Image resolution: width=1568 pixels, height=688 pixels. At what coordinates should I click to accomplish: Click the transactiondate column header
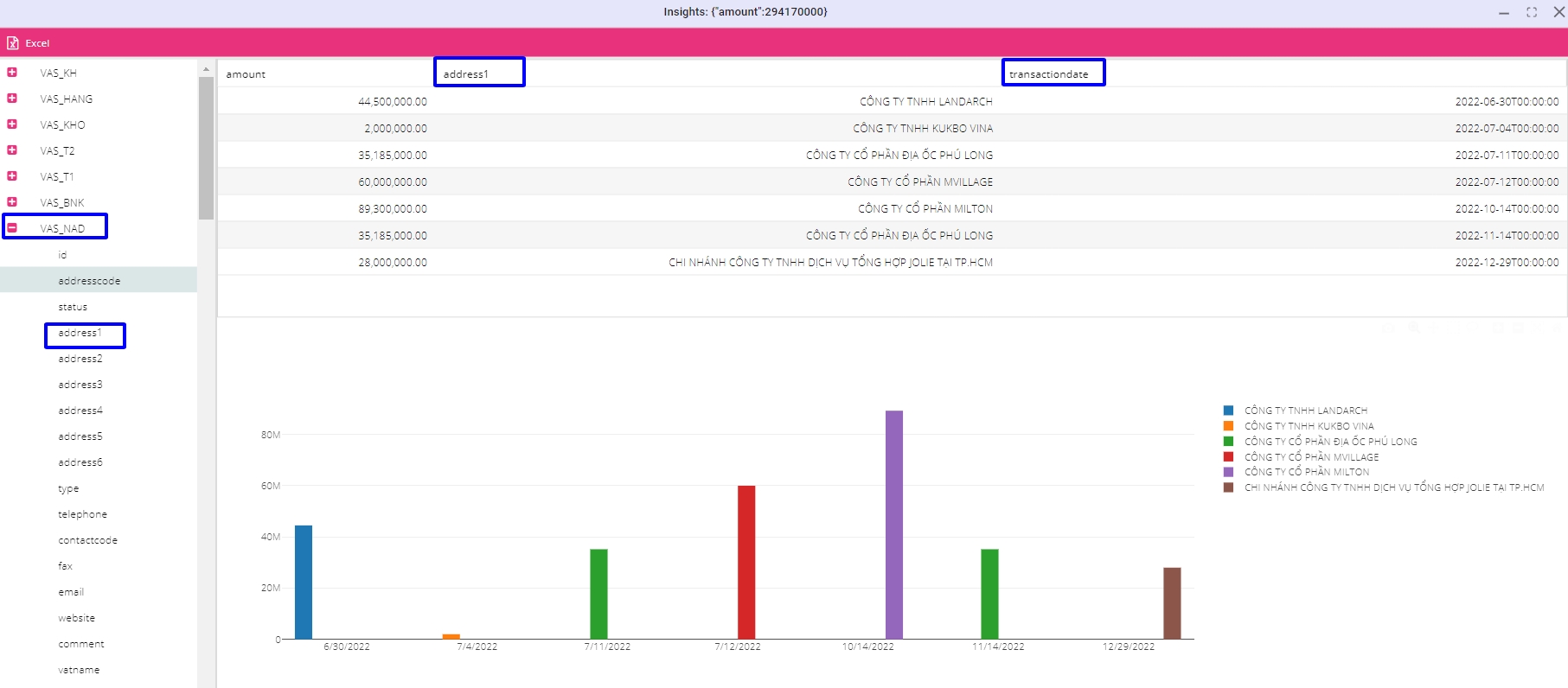pos(1048,74)
